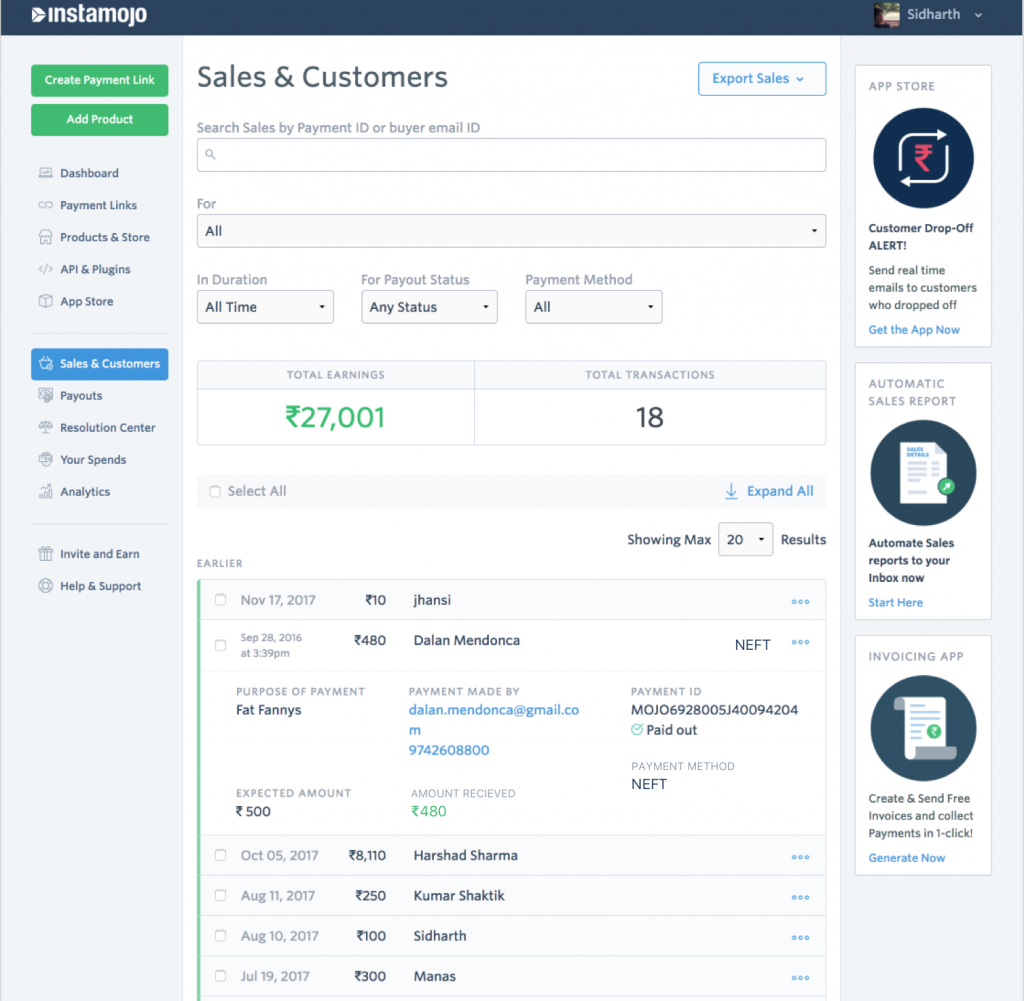Click the Automatic Sales Report thumbnail image
This screenshot has width=1024, height=1001.
[922, 474]
